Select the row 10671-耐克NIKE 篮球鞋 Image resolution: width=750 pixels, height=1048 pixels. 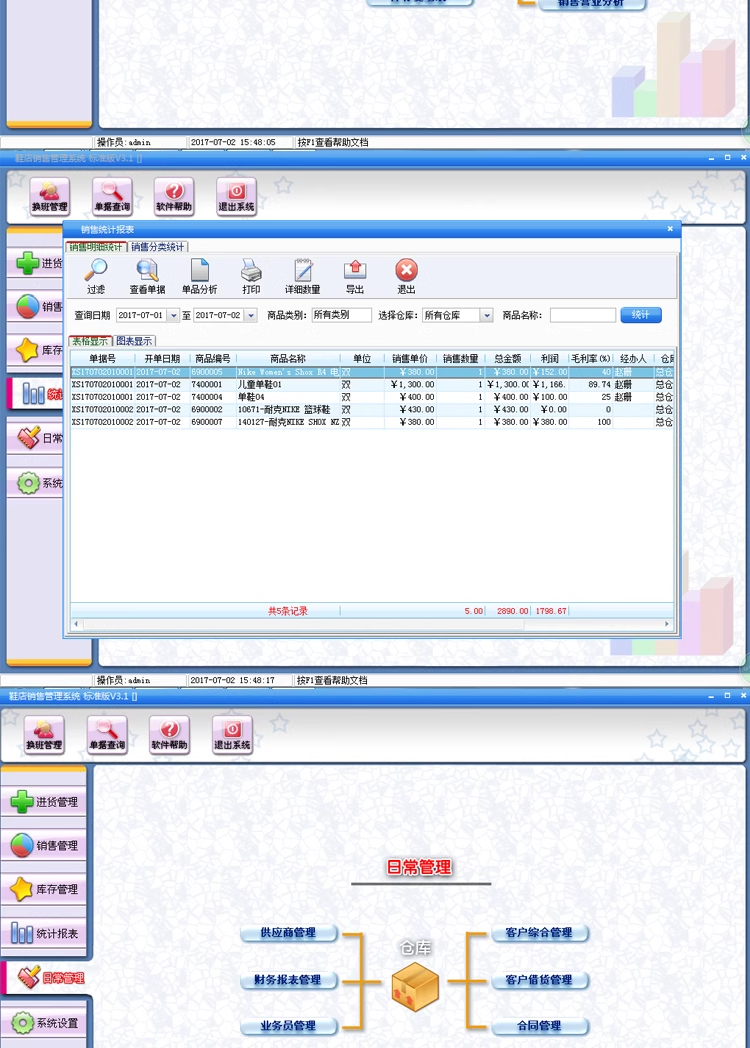pyautogui.click(x=372, y=410)
